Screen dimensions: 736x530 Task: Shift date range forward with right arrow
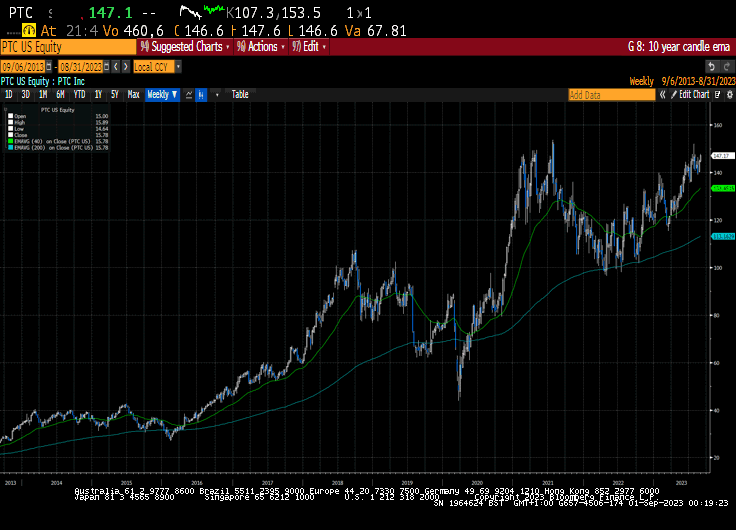click(x=126, y=67)
